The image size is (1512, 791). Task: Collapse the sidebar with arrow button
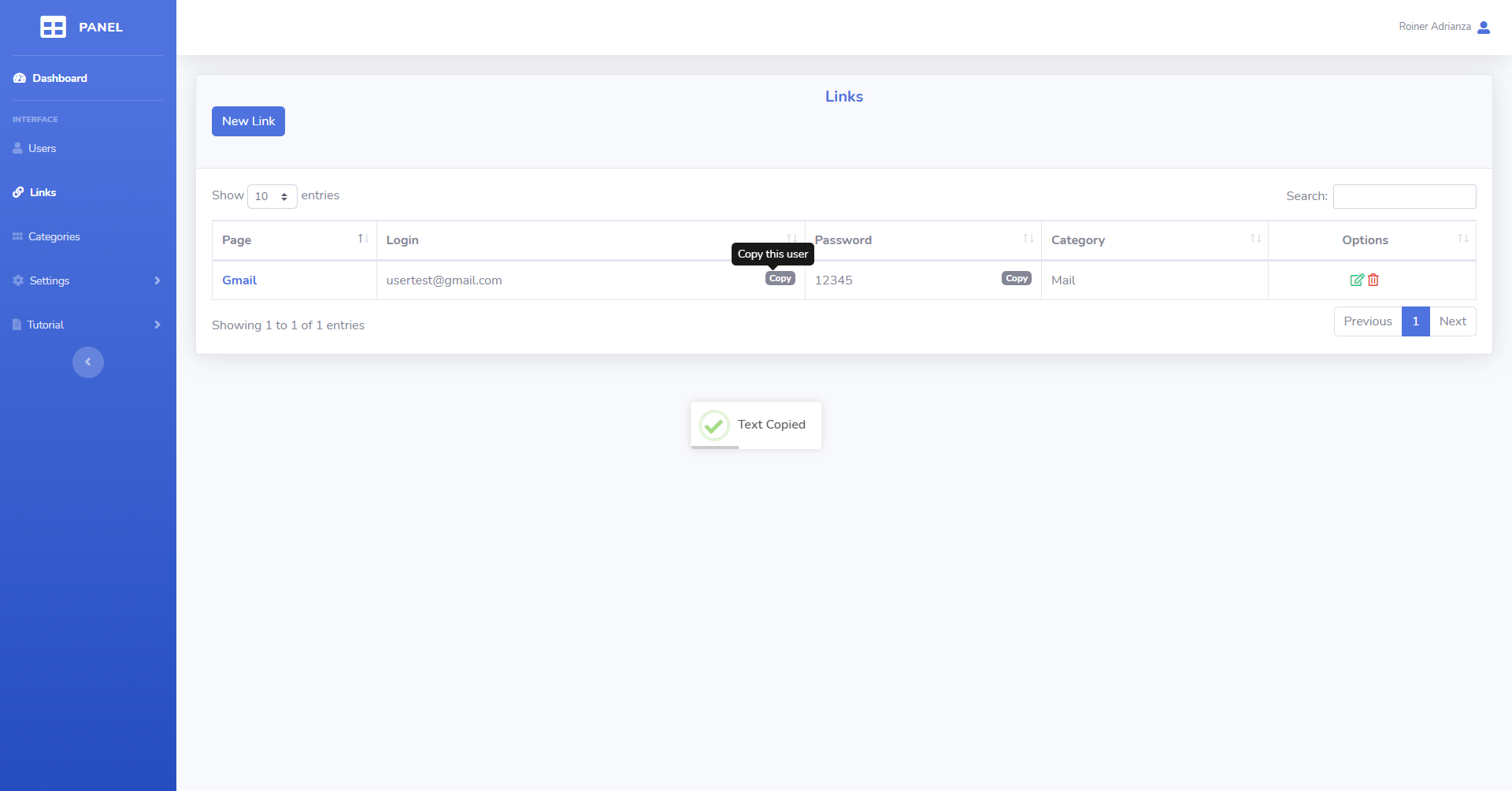pyautogui.click(x=88, y=362)
